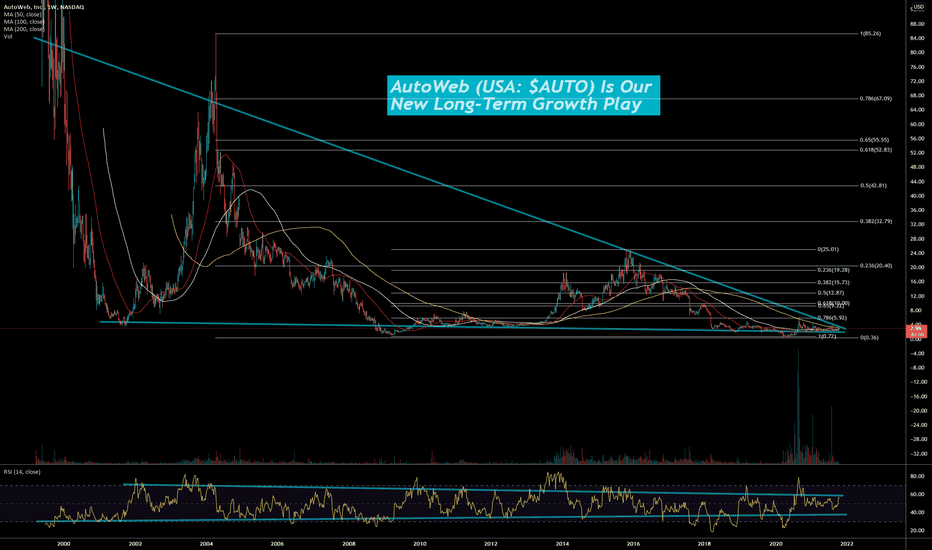Click Fibonacci level label 0(0.36)
Image resolution: width=932 pixels, height=550 pixels.
tap(869, 338)
